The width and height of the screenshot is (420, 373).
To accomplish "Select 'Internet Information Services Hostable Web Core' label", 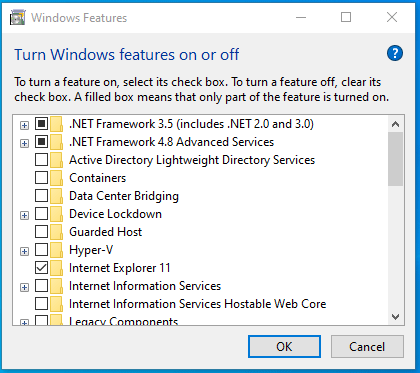I will coord(197,304).
